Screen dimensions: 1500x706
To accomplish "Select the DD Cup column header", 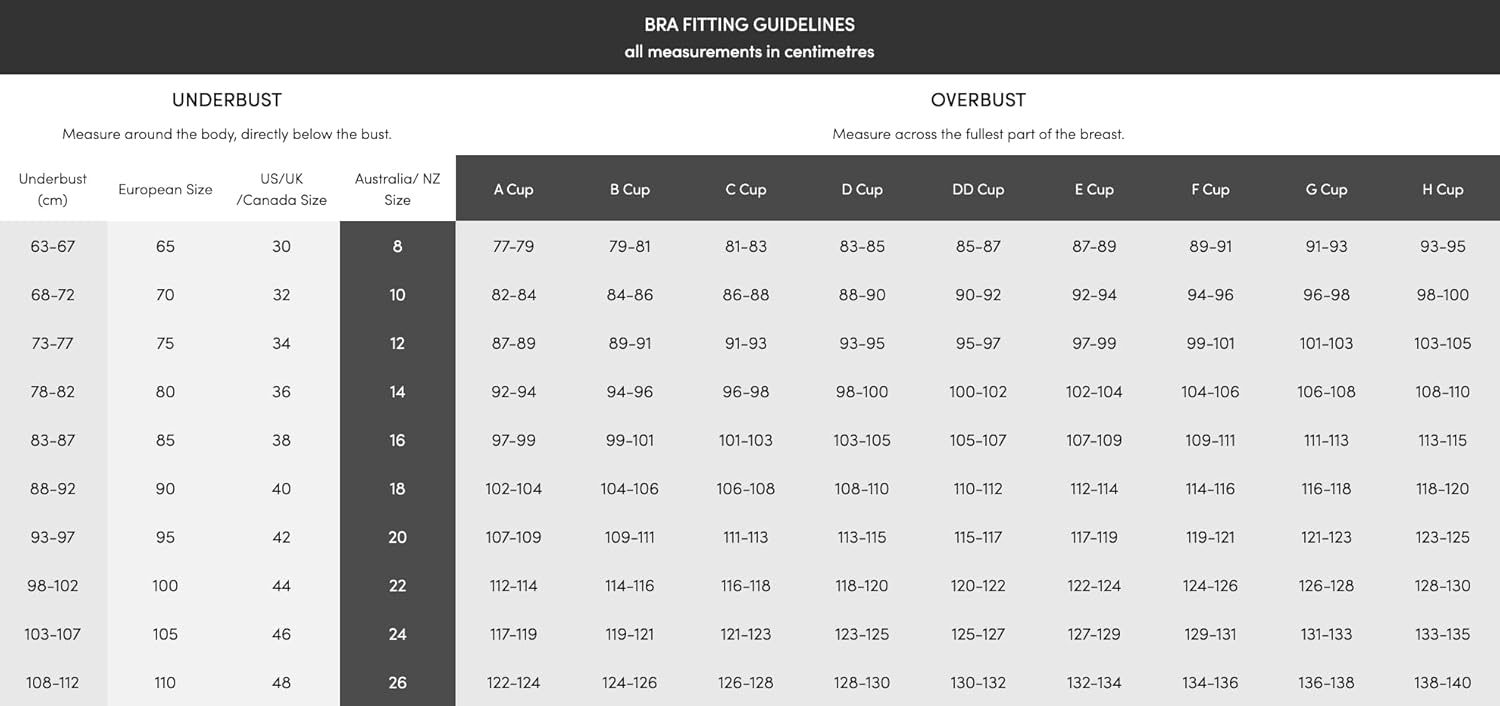I will click(x=978, y=189).
